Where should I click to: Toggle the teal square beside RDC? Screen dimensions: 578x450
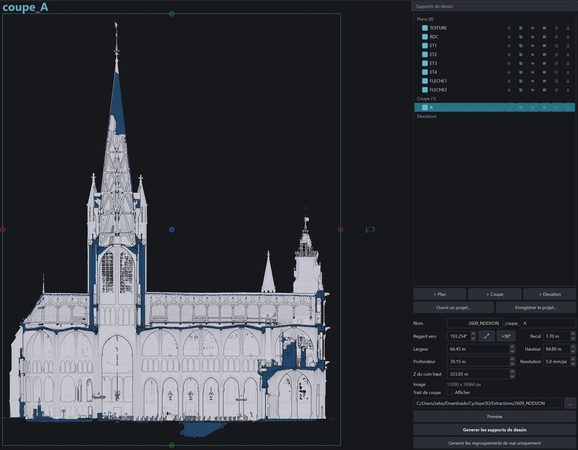pos(425,37)
